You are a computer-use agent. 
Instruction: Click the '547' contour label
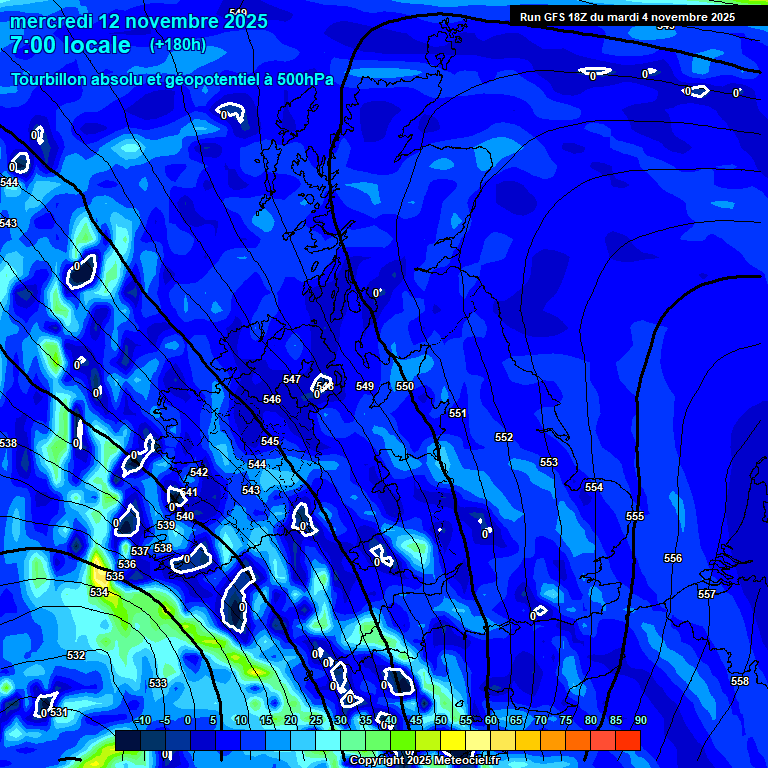pyautogui.click(x=292, y=379)
